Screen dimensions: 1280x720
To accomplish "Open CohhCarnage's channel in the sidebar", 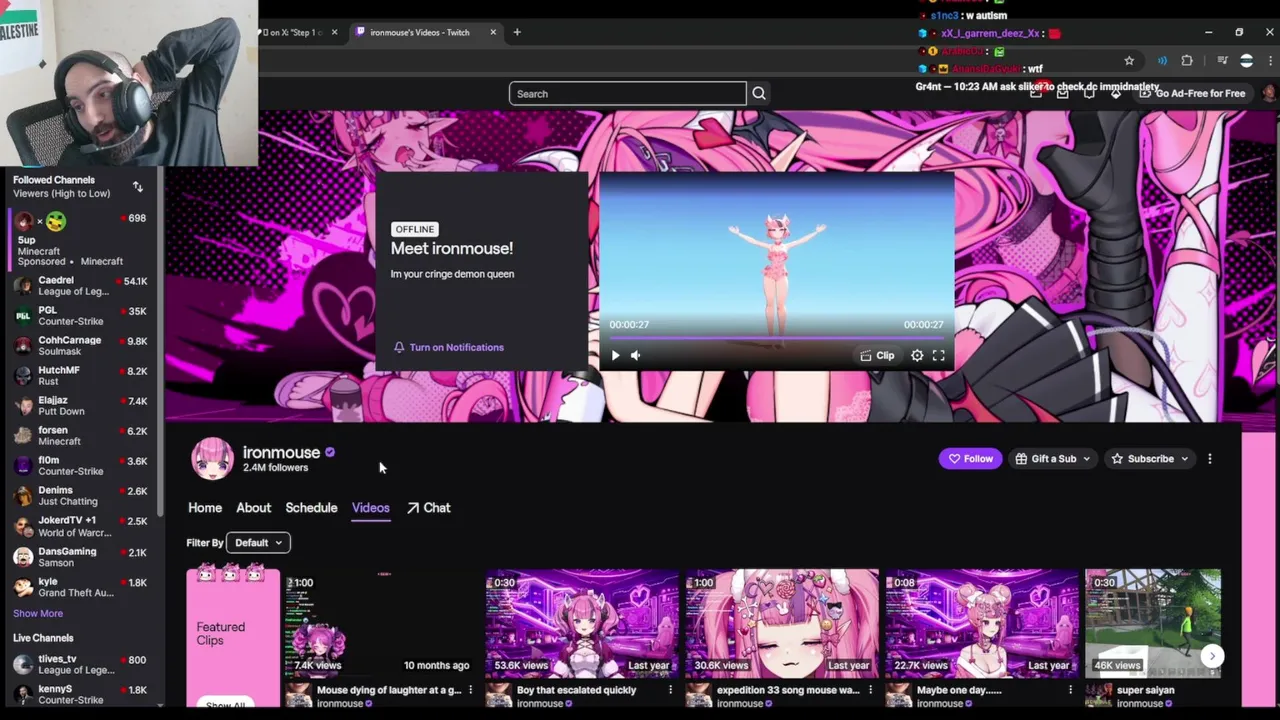I will point(82,346).
